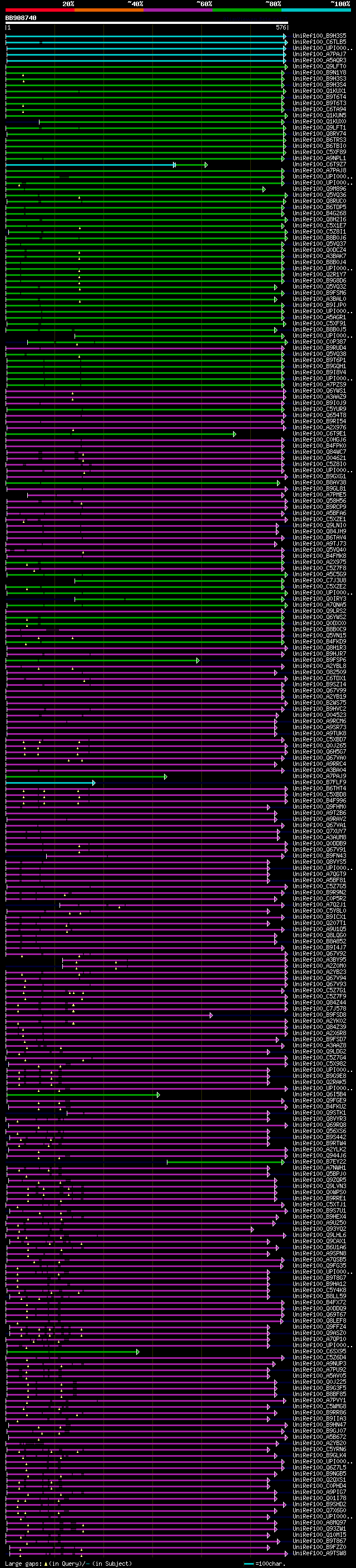Image resolution: width=356 pixels, height=1568 pixels.
Task: Select the UniRef100_B6TRS3 label
Action: tap(319, 140)
